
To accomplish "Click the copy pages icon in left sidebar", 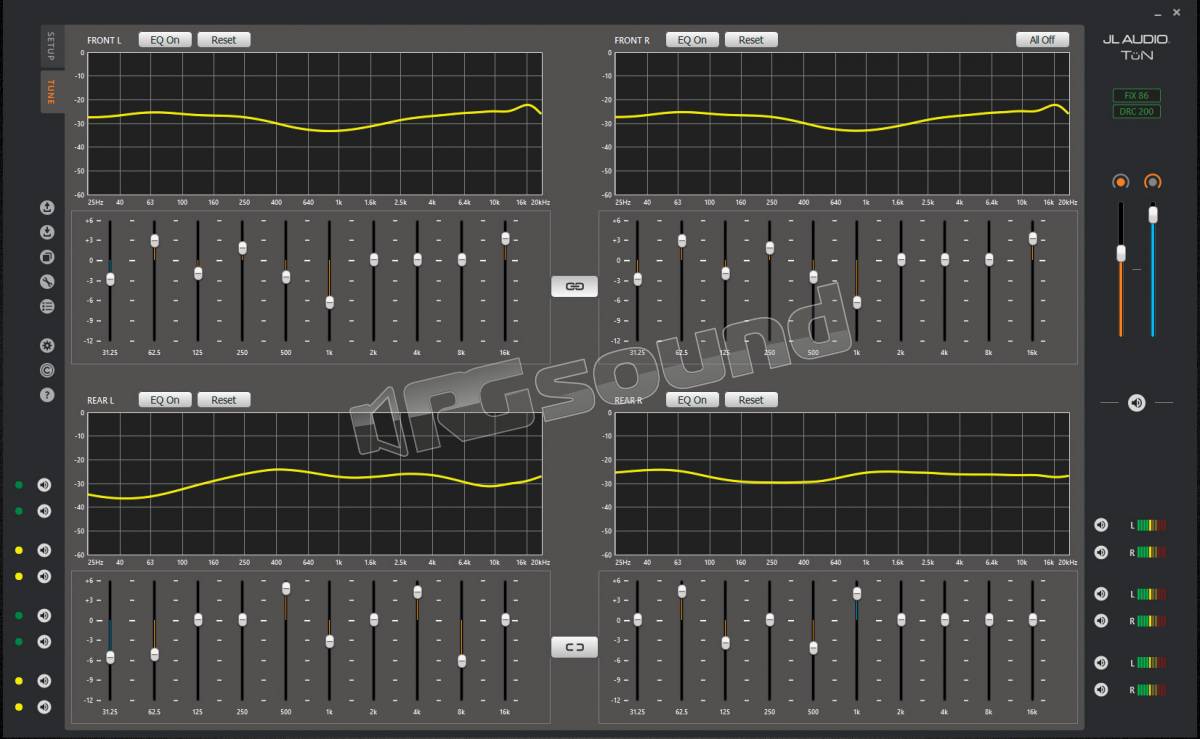I will 47,257.
